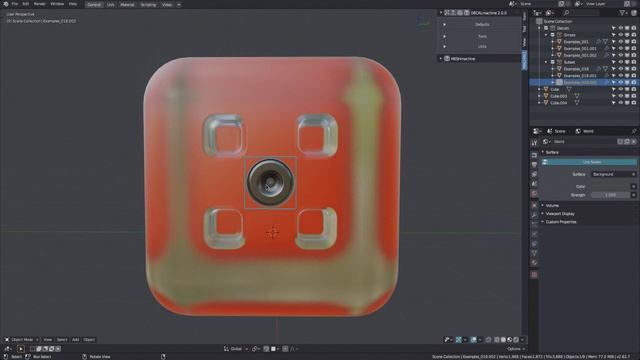Open the File menu
Screen dimensions: 640x360
(x=15, y=4)
